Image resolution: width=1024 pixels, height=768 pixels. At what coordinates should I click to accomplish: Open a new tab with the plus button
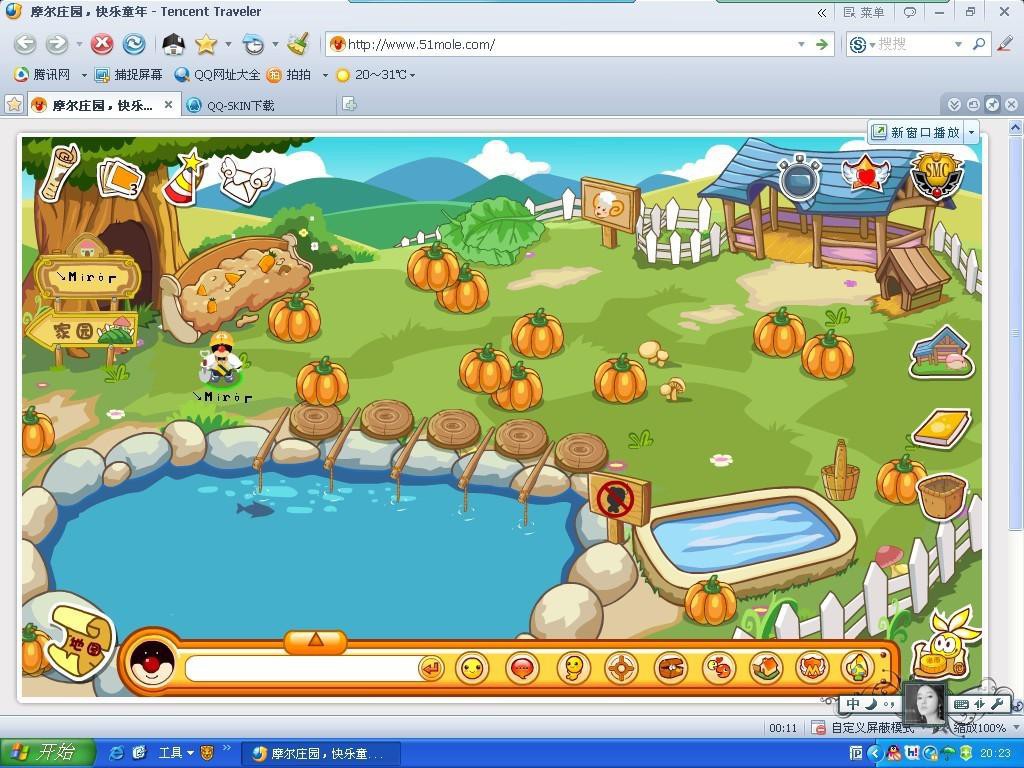tap(349, 104)
